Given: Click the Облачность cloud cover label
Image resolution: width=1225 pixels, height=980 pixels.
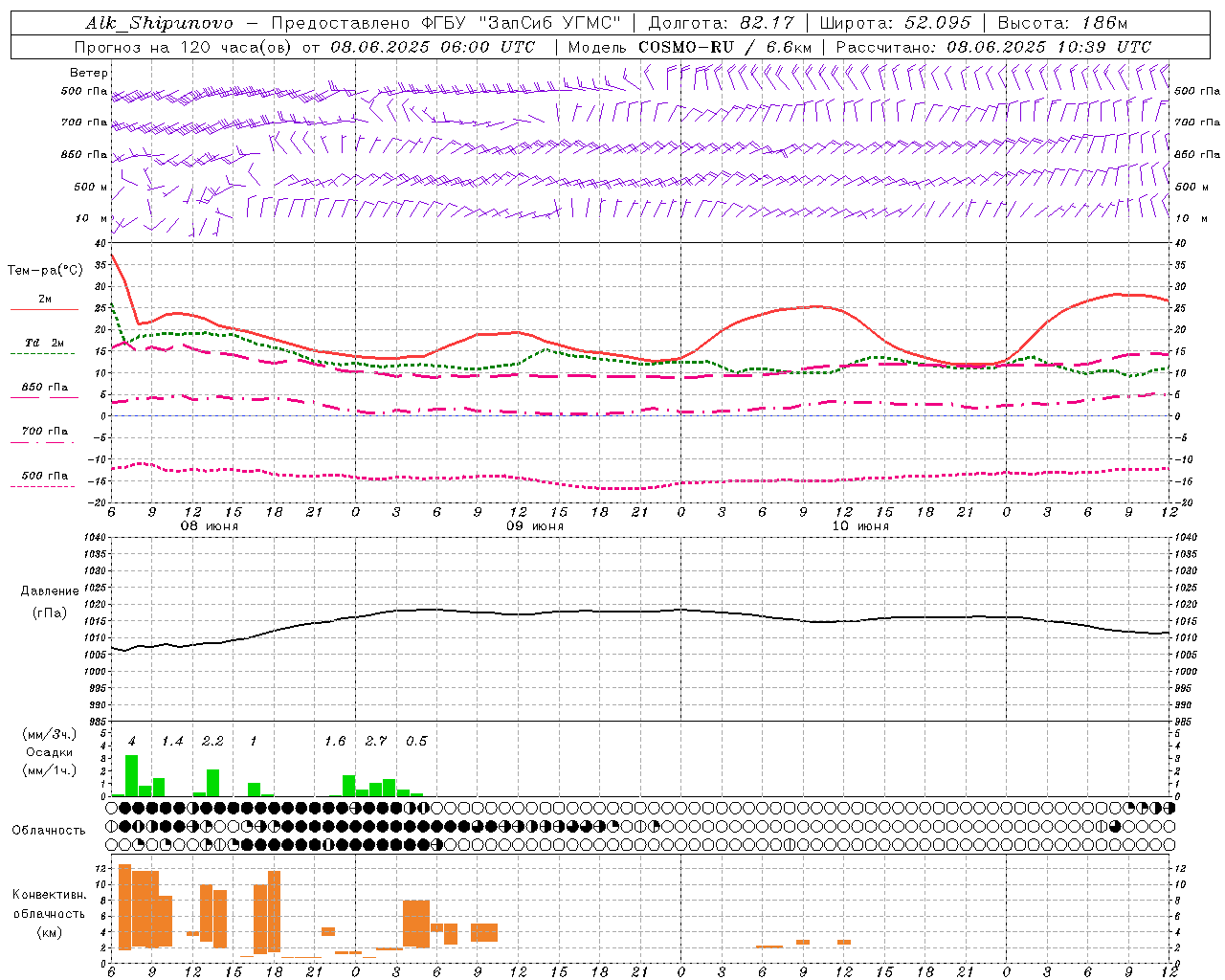Looking at the screenshot, I should point(49,830).
